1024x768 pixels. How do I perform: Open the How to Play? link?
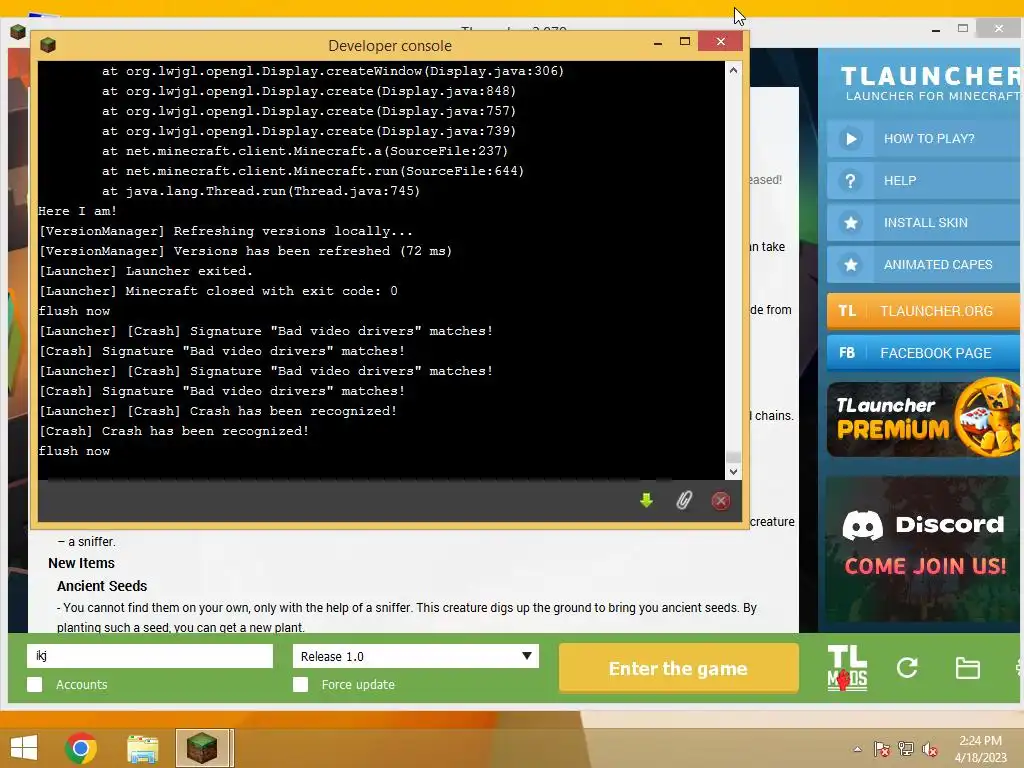(x=924, y=138)
